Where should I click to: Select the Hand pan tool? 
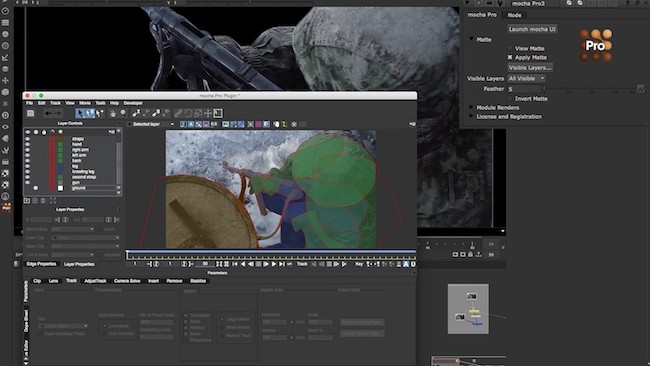point(113,113)
